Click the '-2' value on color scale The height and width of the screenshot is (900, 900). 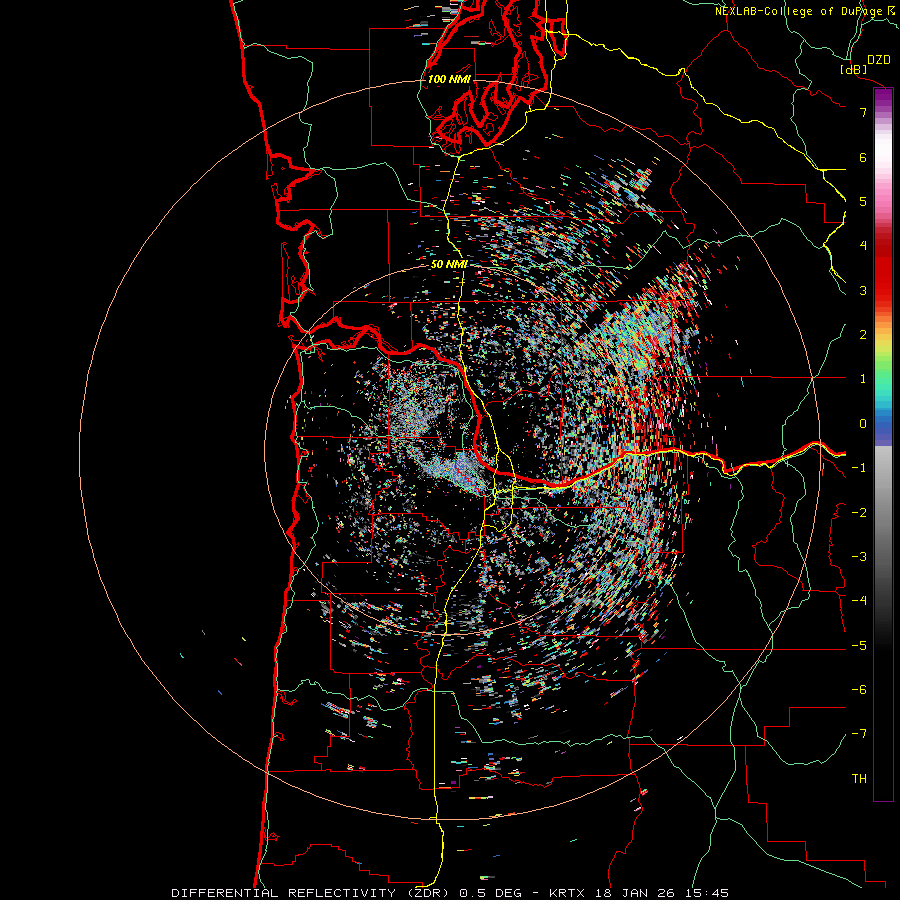point(859,513)
